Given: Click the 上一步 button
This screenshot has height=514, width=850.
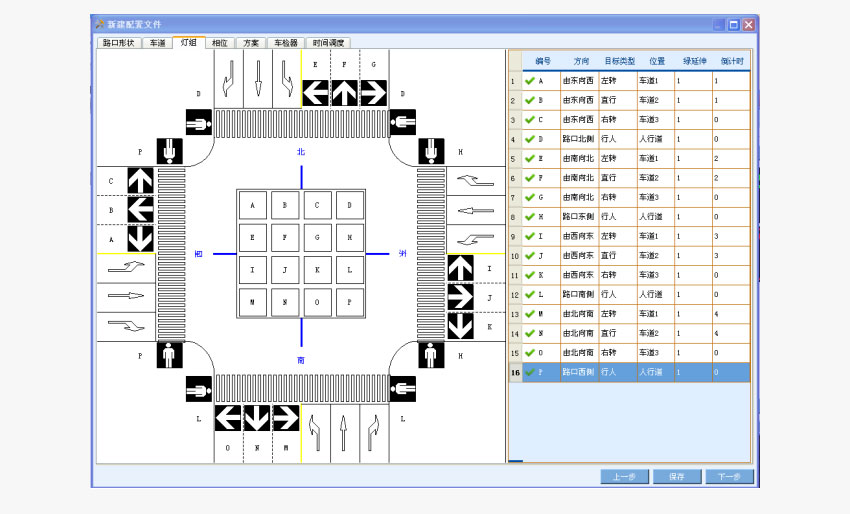Looking at the screenshot, I should pyautogui.click(x=625, y=476).
